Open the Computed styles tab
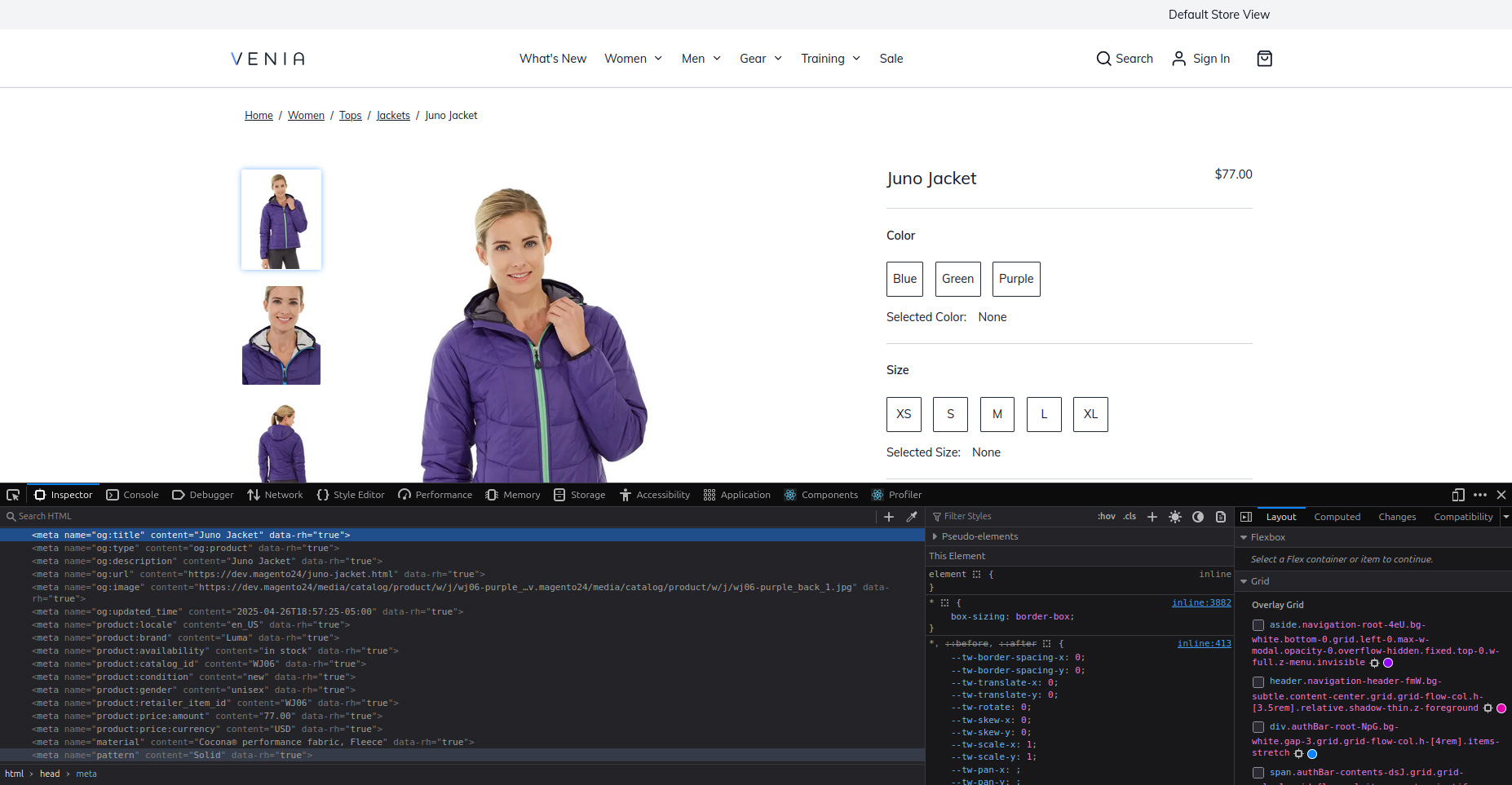The image size is (1512, 785). (1337, 517)
